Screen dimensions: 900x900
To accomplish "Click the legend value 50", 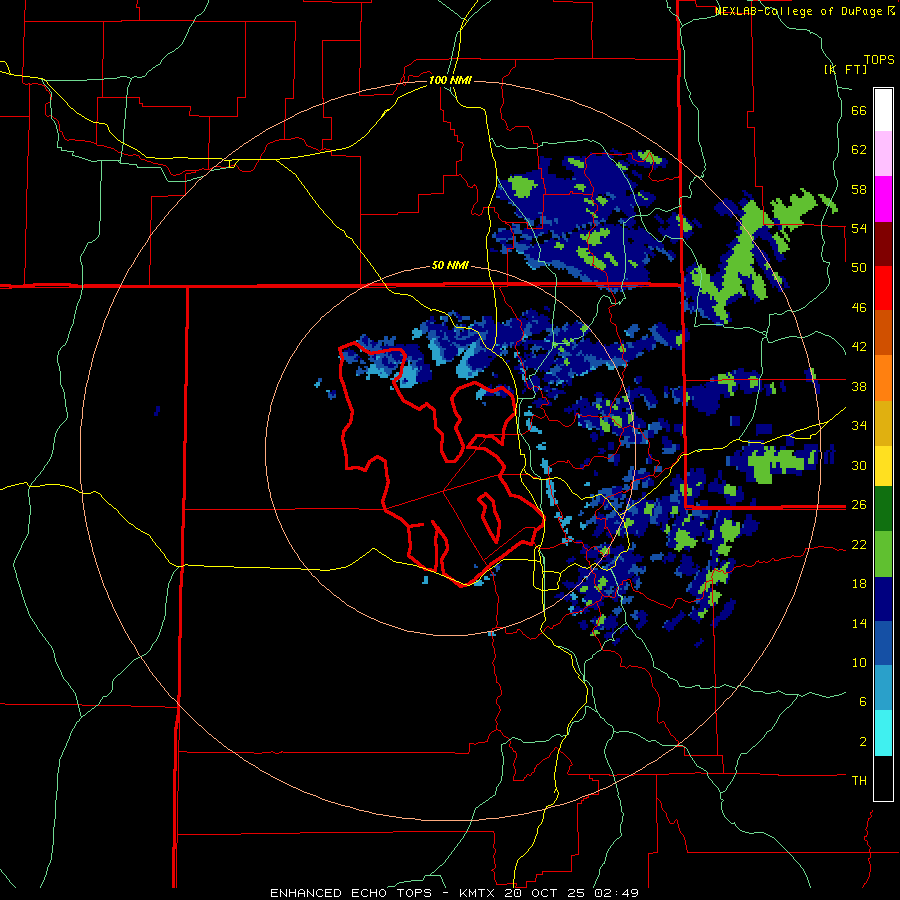I will pyautogui.click(x=859, y=268).
